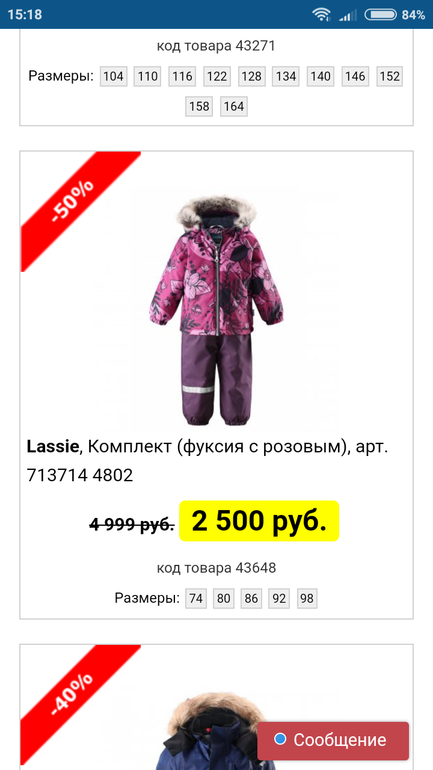The image size is (433, 770).
Task: Select size 104
Action: (x=113, y=77)
